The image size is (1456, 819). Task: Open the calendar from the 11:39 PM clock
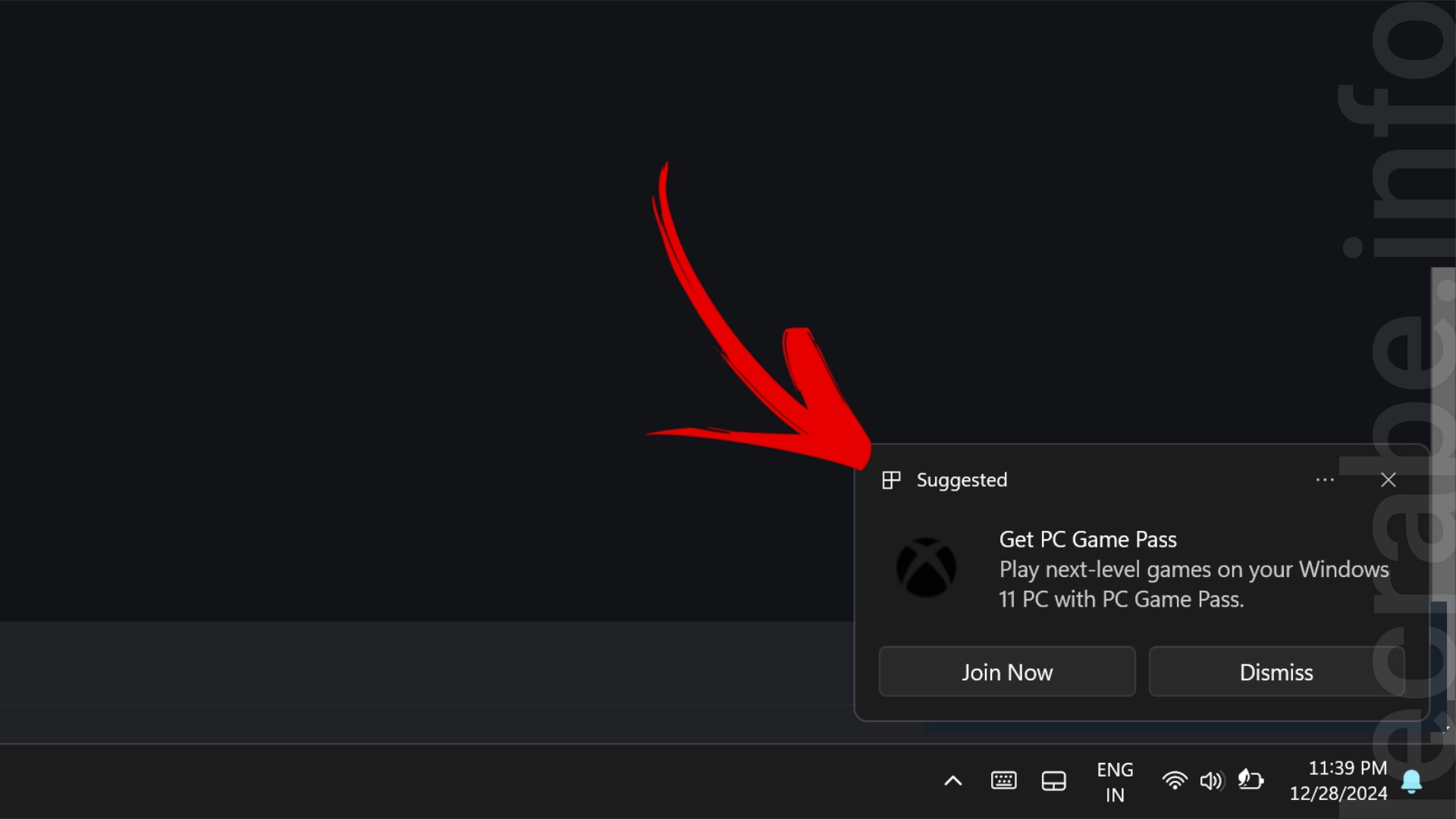[1338, 780]
